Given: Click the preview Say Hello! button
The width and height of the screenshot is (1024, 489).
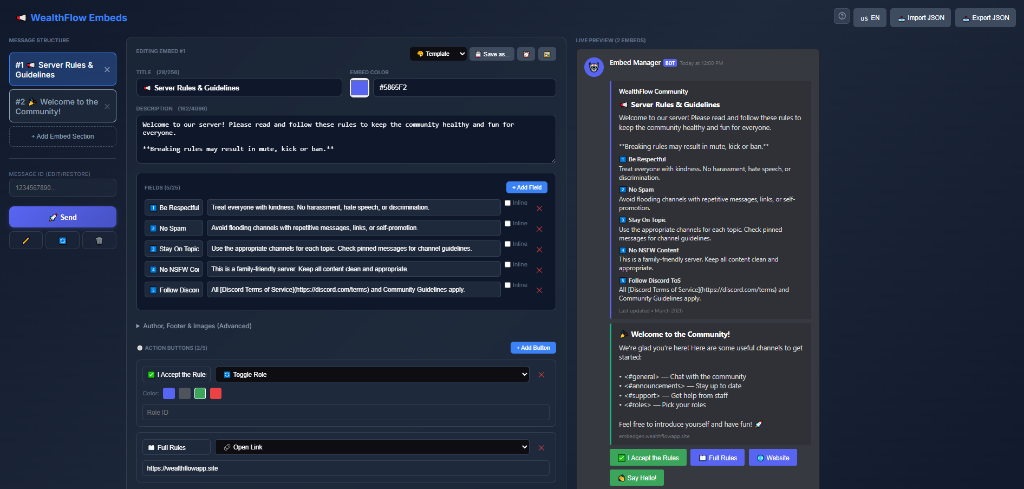Looking at the screenshot, I should 637,478.
